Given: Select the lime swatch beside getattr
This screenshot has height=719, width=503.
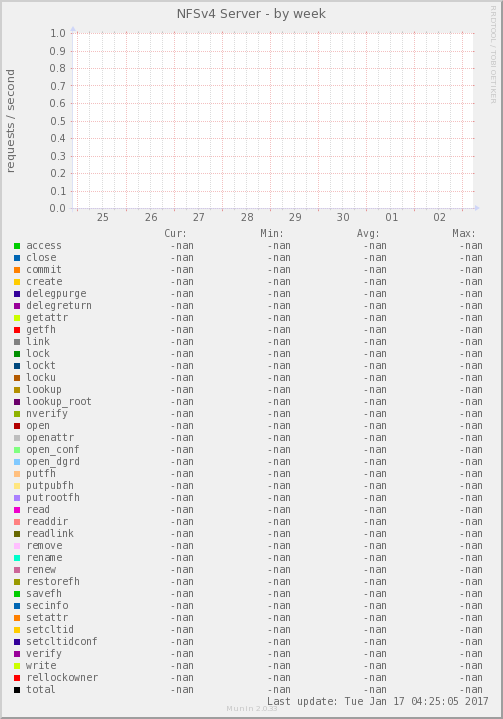Looking at the screenshot, I should tap(17, 318).
